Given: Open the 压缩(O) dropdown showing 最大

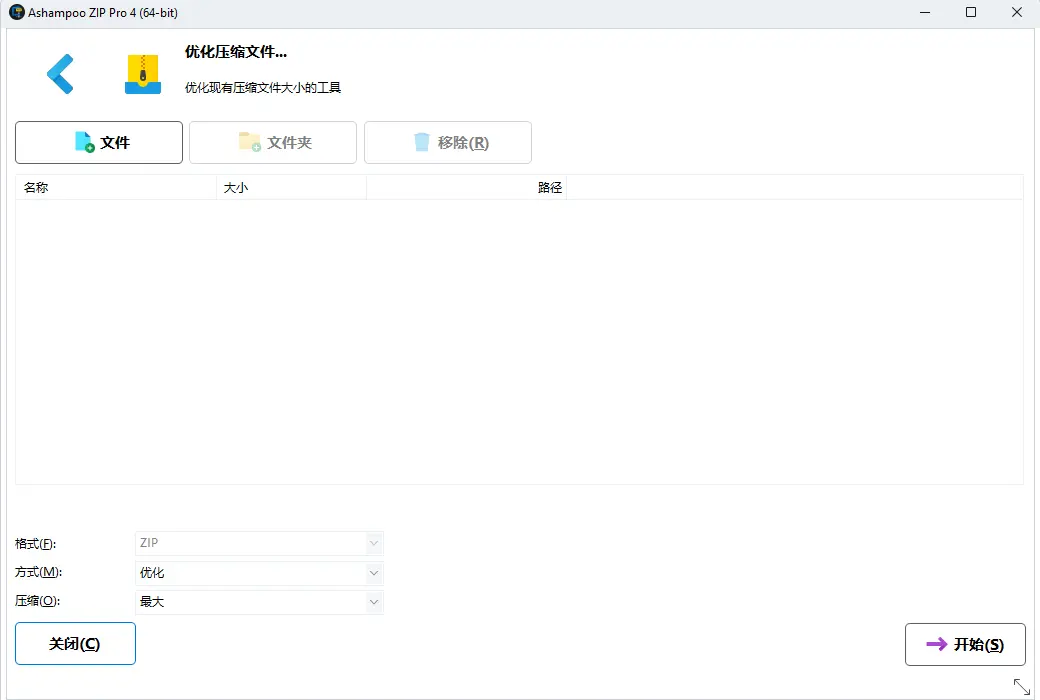Looking at the screenshot, I should pyautogui.click(x=259, y=602).
